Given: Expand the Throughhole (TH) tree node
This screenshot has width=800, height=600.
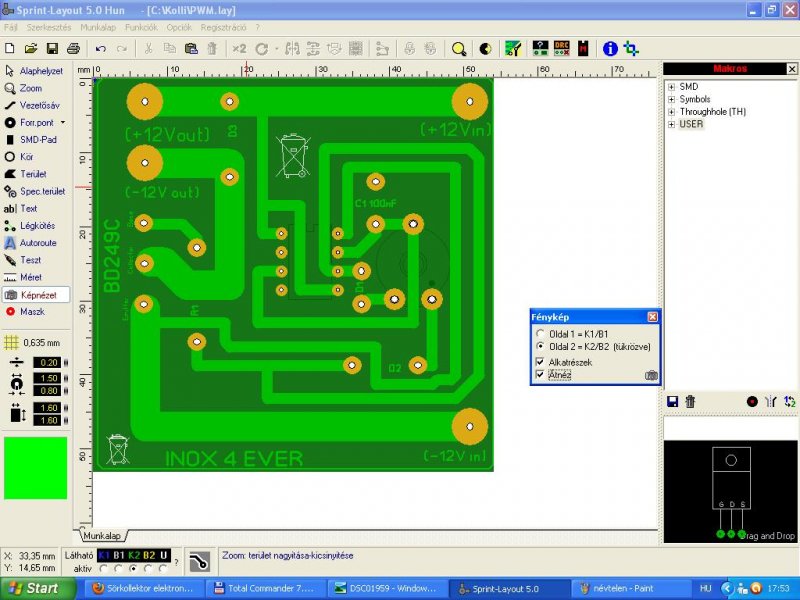Looking at the screenshot, I should (x=671, y=112).
